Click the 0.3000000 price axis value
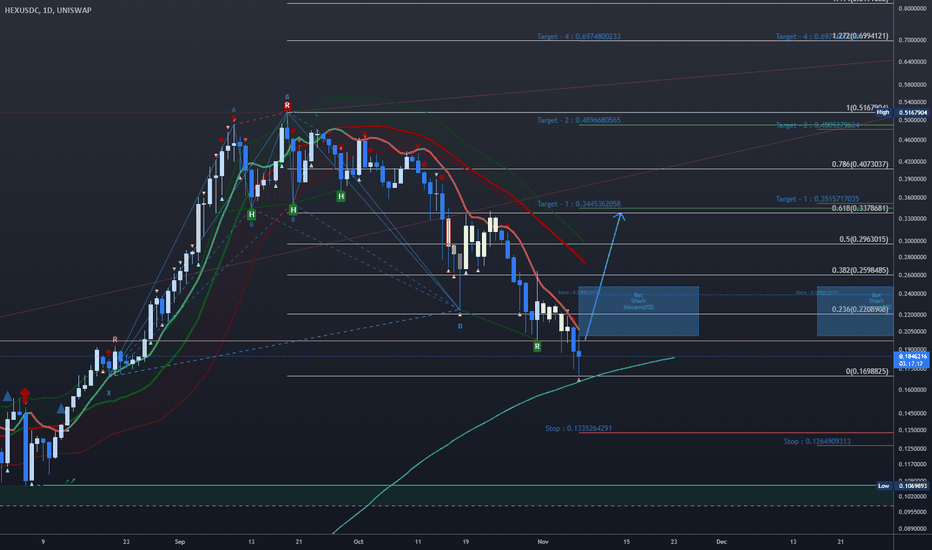Image resolution: width=932 pixels, height=550 pixels. [912, 241]
